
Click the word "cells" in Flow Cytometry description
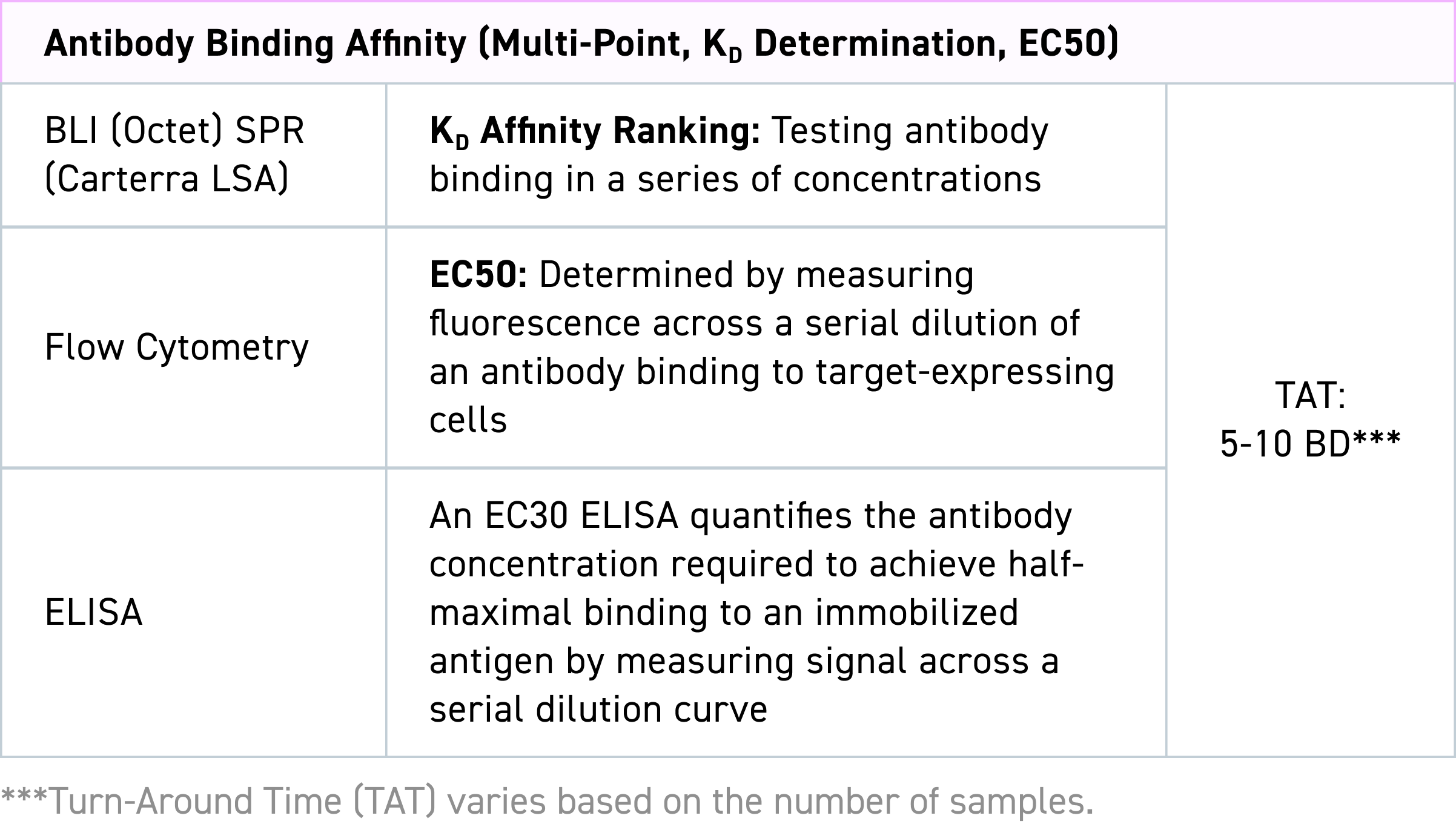coord(468,420)
